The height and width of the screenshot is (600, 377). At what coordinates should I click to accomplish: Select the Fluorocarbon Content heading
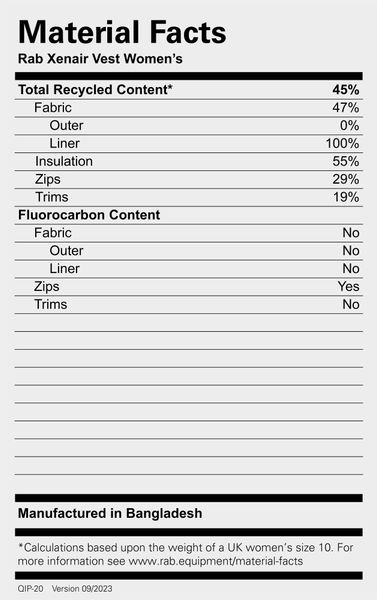tap(89, 215)
